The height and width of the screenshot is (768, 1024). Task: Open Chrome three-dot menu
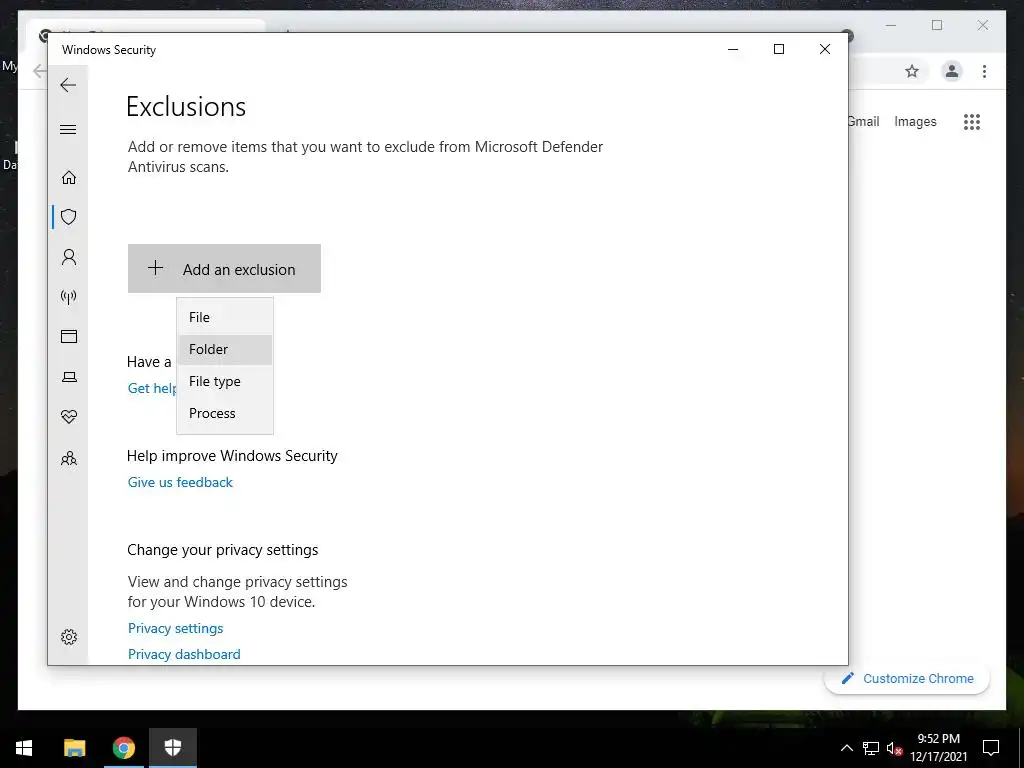coord(984,71)
